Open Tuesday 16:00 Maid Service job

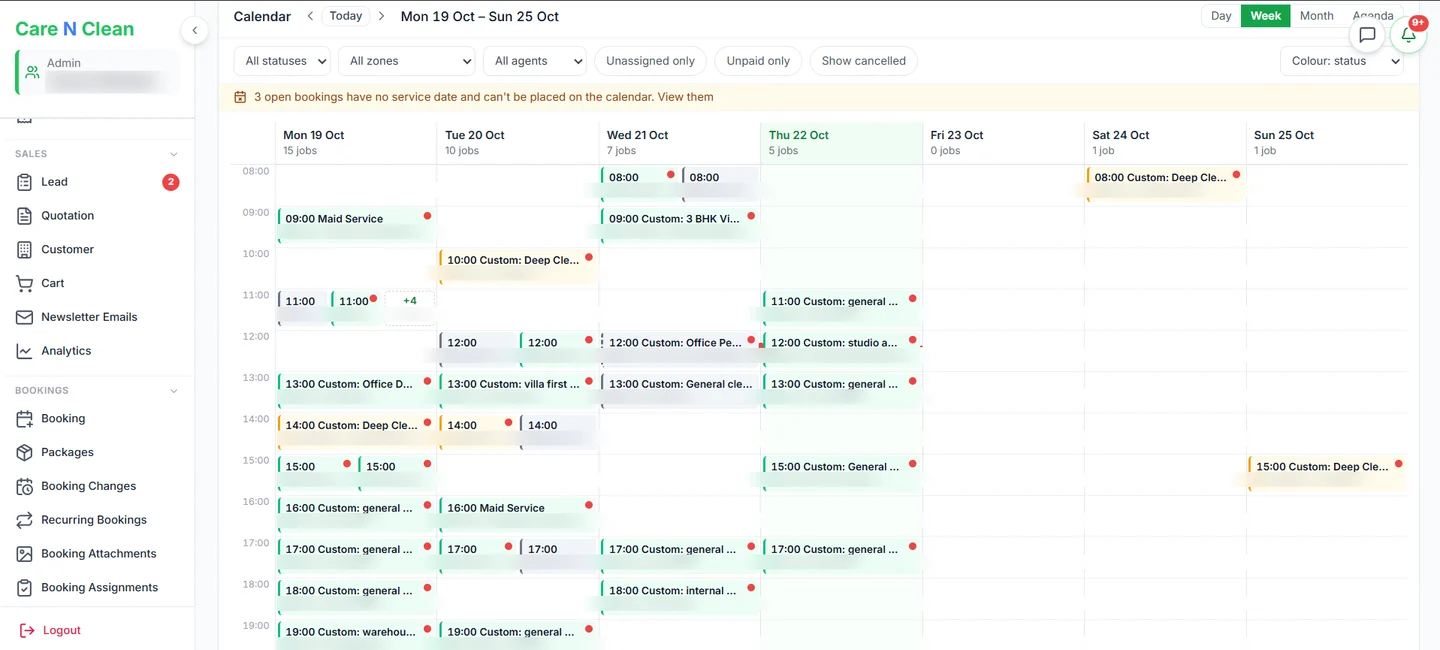click(517, 513)
